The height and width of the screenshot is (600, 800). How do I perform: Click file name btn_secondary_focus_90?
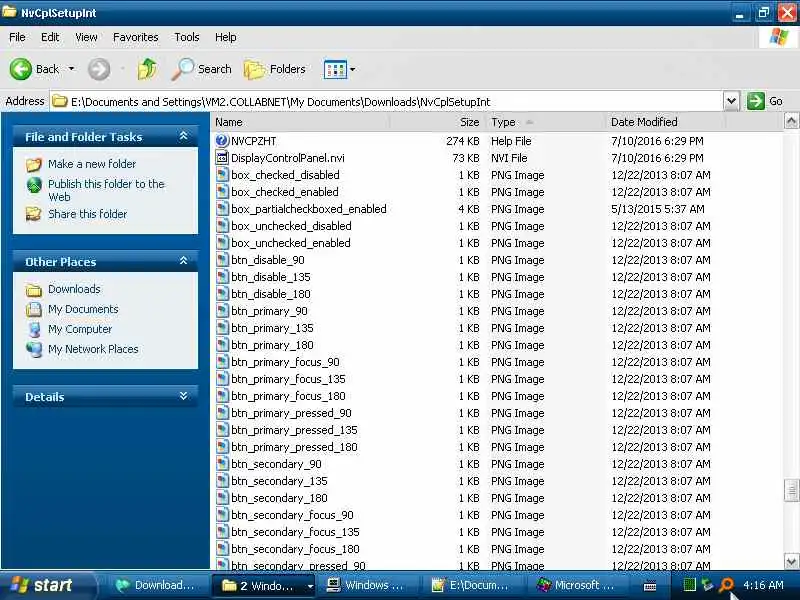tap(292, 515)
